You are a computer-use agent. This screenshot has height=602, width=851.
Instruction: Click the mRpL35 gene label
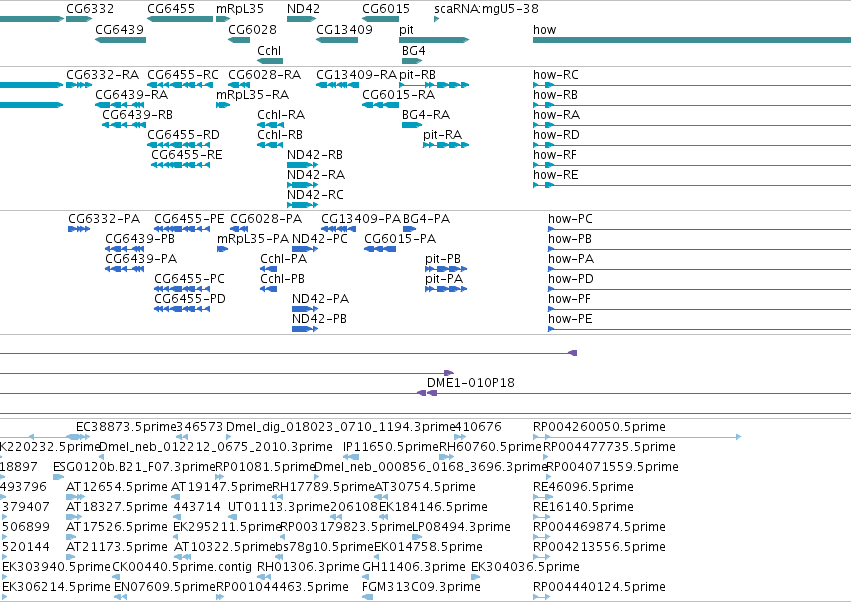point(240,9)
